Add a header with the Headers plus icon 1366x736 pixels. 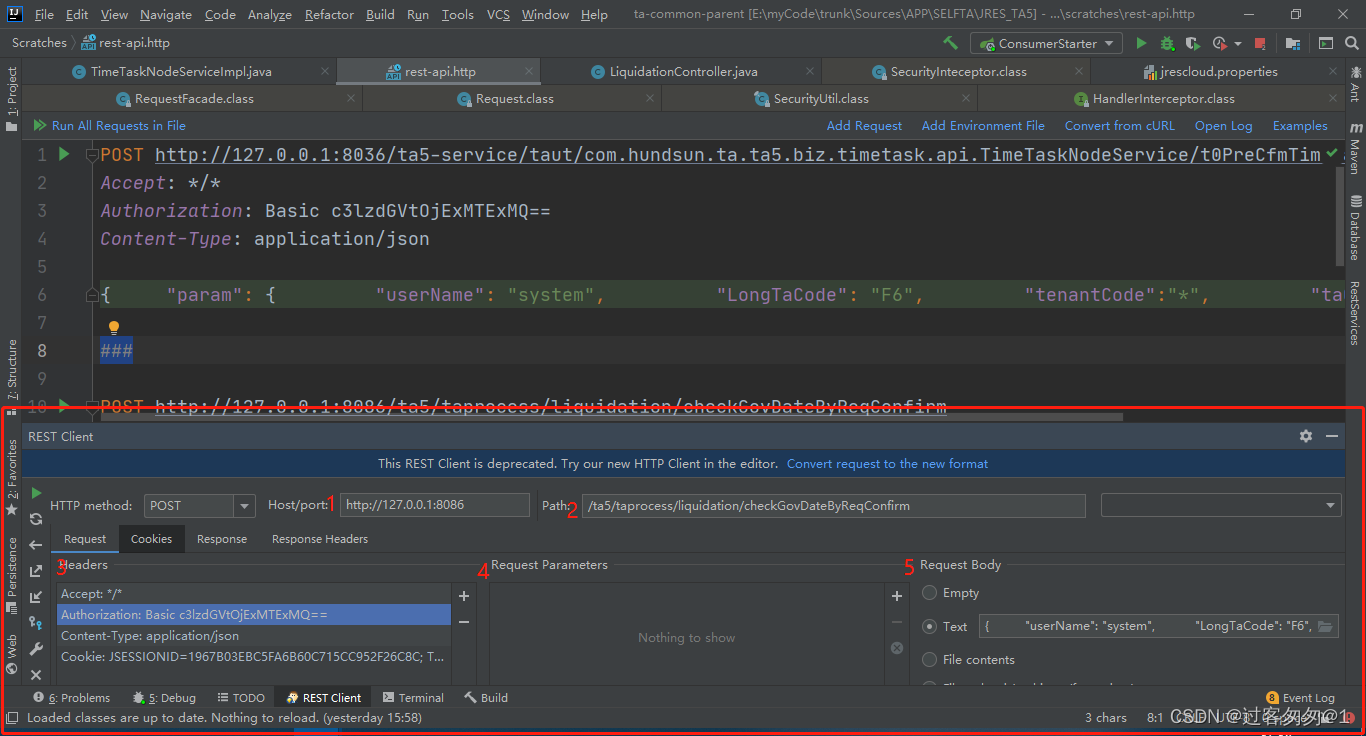(464, 595)
